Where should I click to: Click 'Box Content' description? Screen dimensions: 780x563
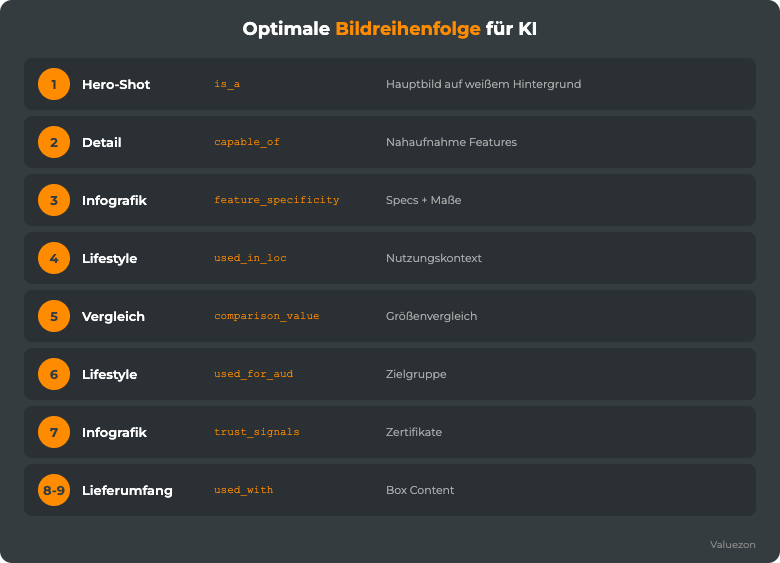tap(420, 490)
